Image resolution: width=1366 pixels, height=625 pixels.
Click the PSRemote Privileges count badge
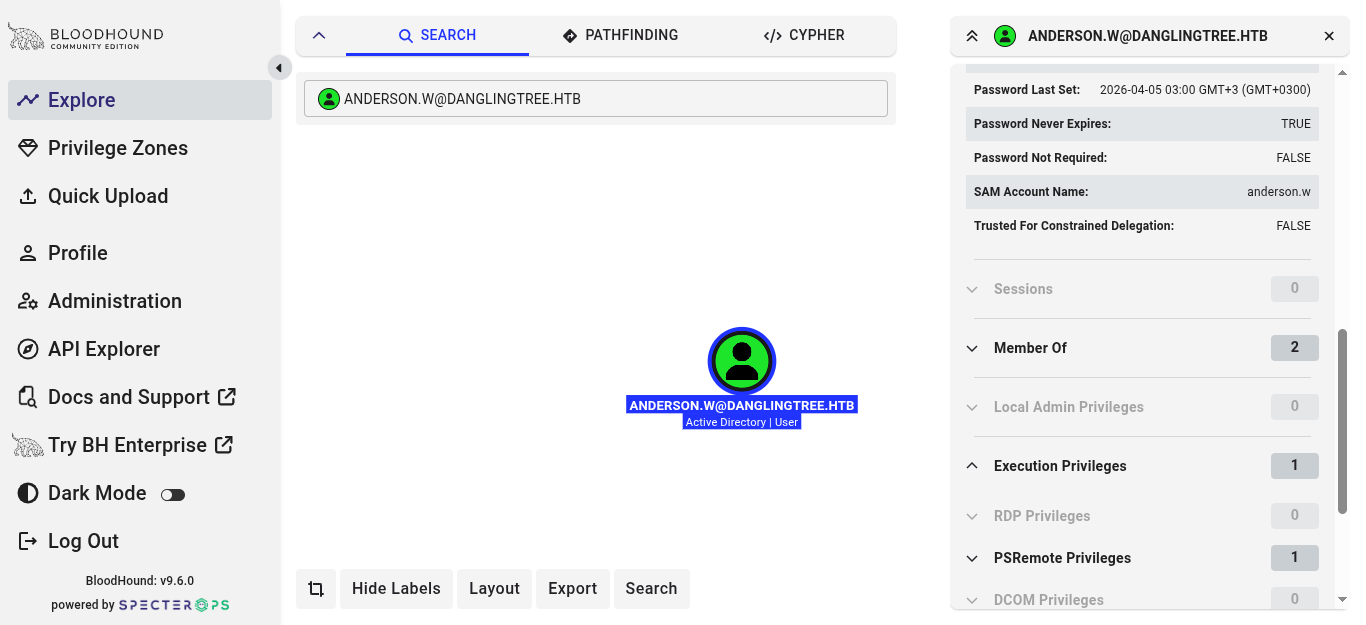pyautogui.click(x=1295, y=558)
